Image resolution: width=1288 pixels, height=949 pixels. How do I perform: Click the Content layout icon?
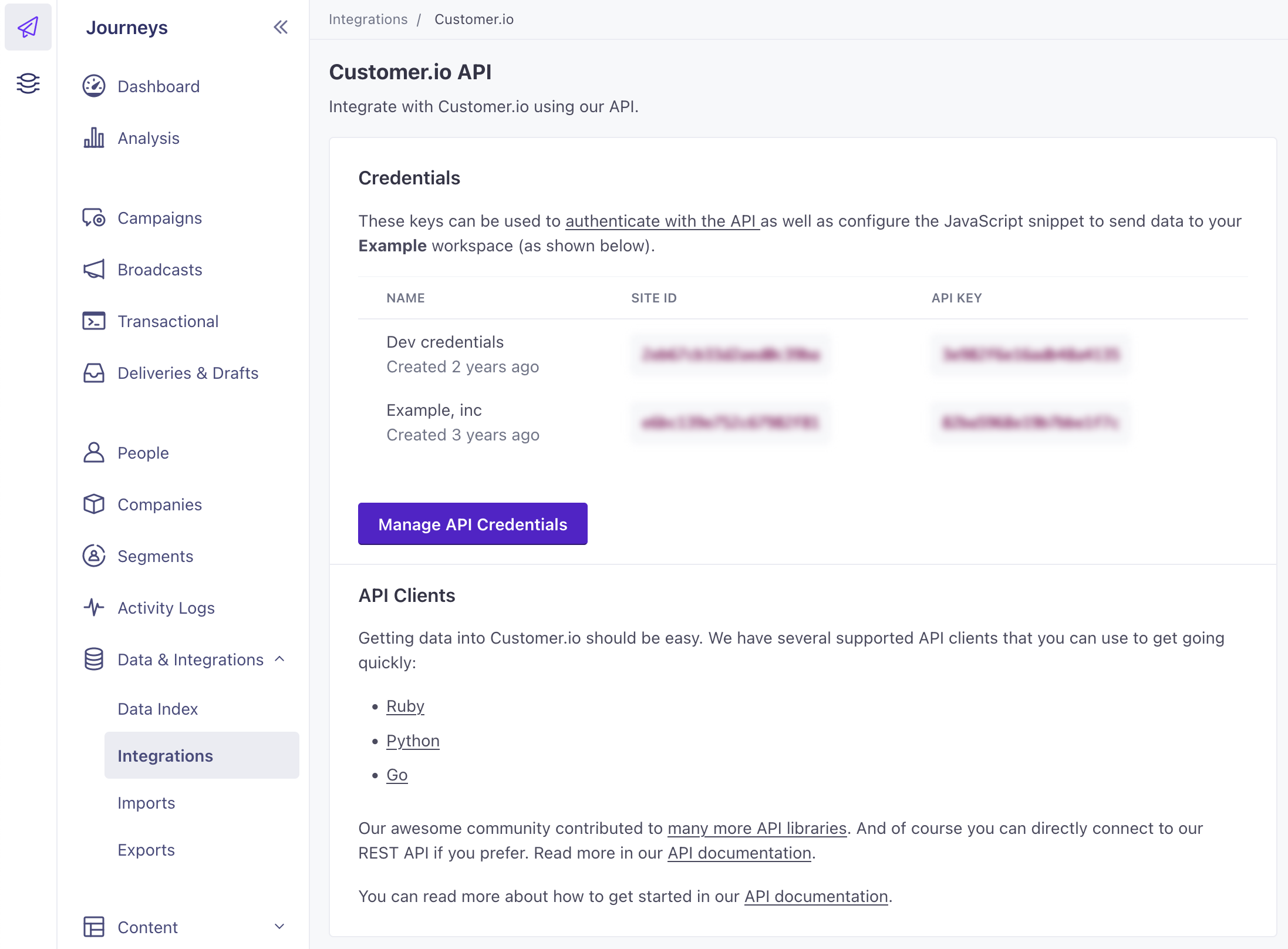coord(94,927)
